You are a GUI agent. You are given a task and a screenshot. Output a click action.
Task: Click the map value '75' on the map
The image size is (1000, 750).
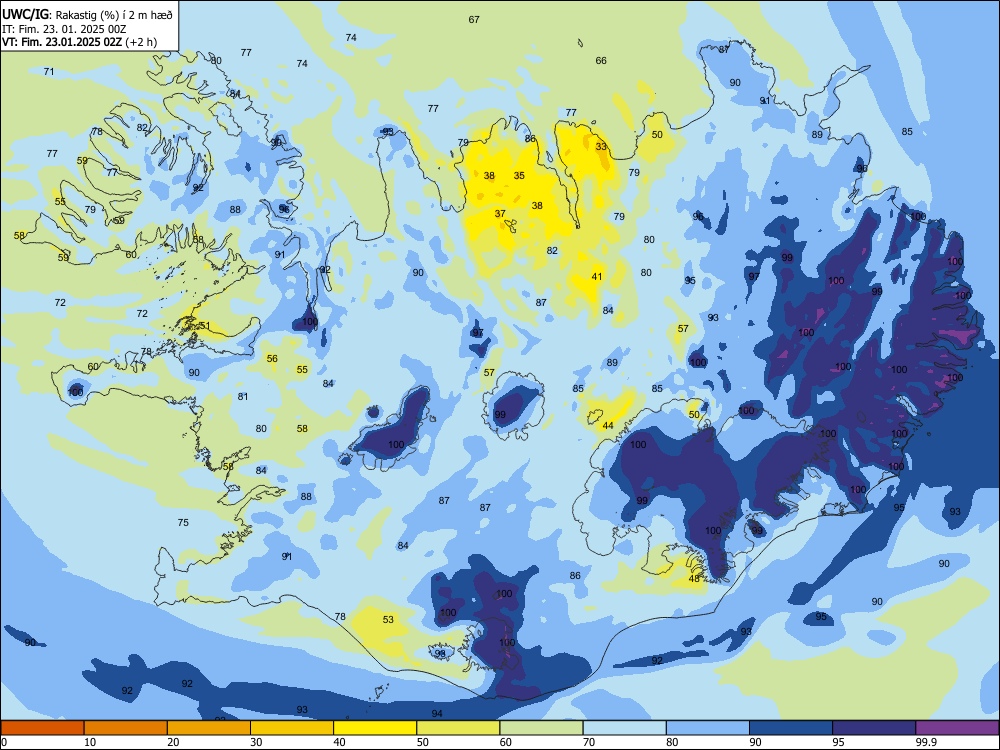[x=183, y=522]
